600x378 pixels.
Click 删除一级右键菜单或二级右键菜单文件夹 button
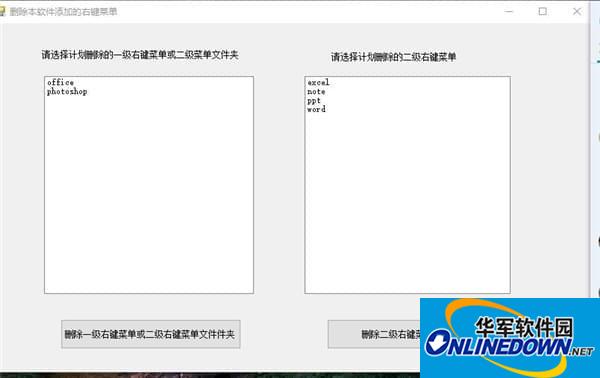coord(151,334)
